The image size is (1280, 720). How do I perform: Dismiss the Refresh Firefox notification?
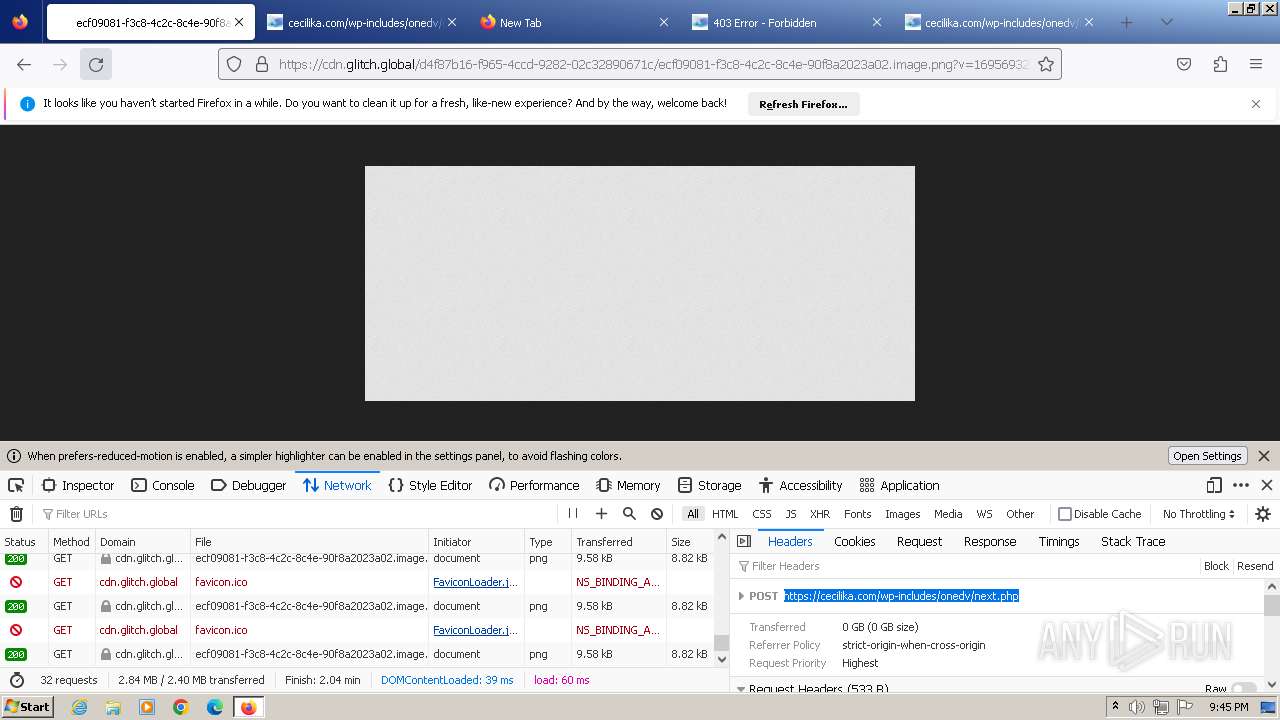point(1256,104)
